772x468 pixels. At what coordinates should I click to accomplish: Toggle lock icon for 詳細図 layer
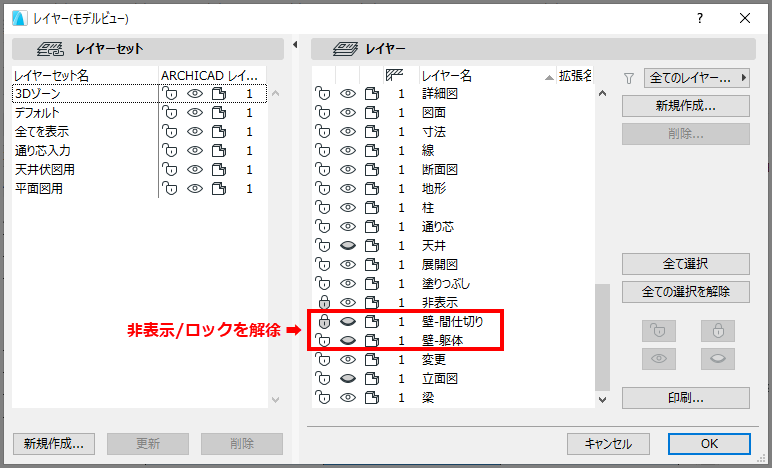click(323, 94)
